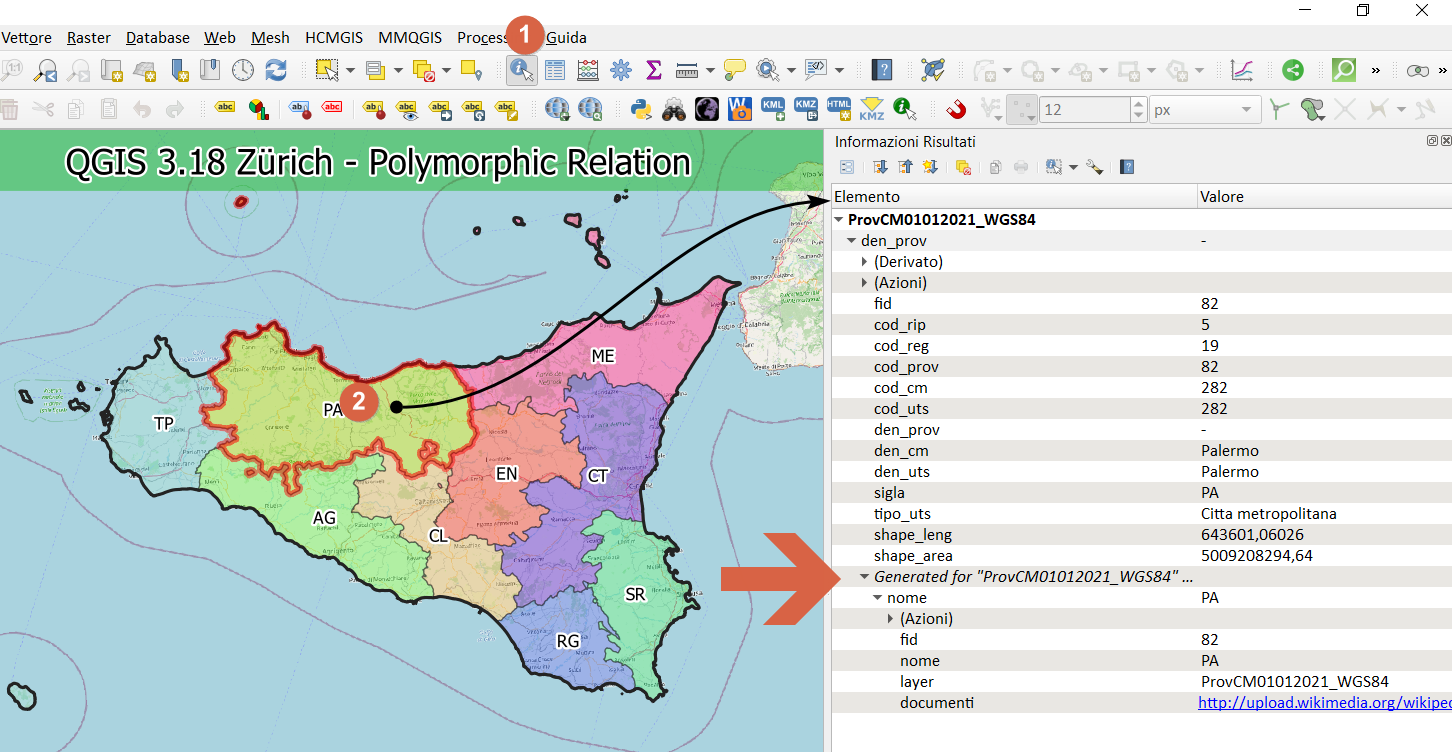Toggle the switch icon in top-right toolbar

(1418, 70)
